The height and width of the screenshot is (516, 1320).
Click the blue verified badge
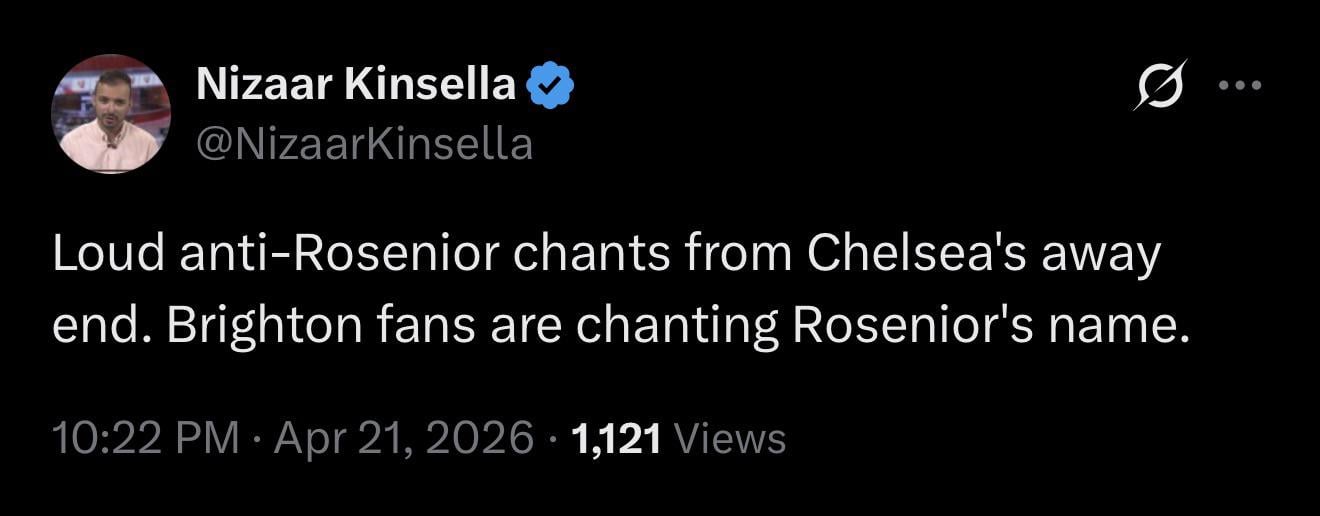550,87
